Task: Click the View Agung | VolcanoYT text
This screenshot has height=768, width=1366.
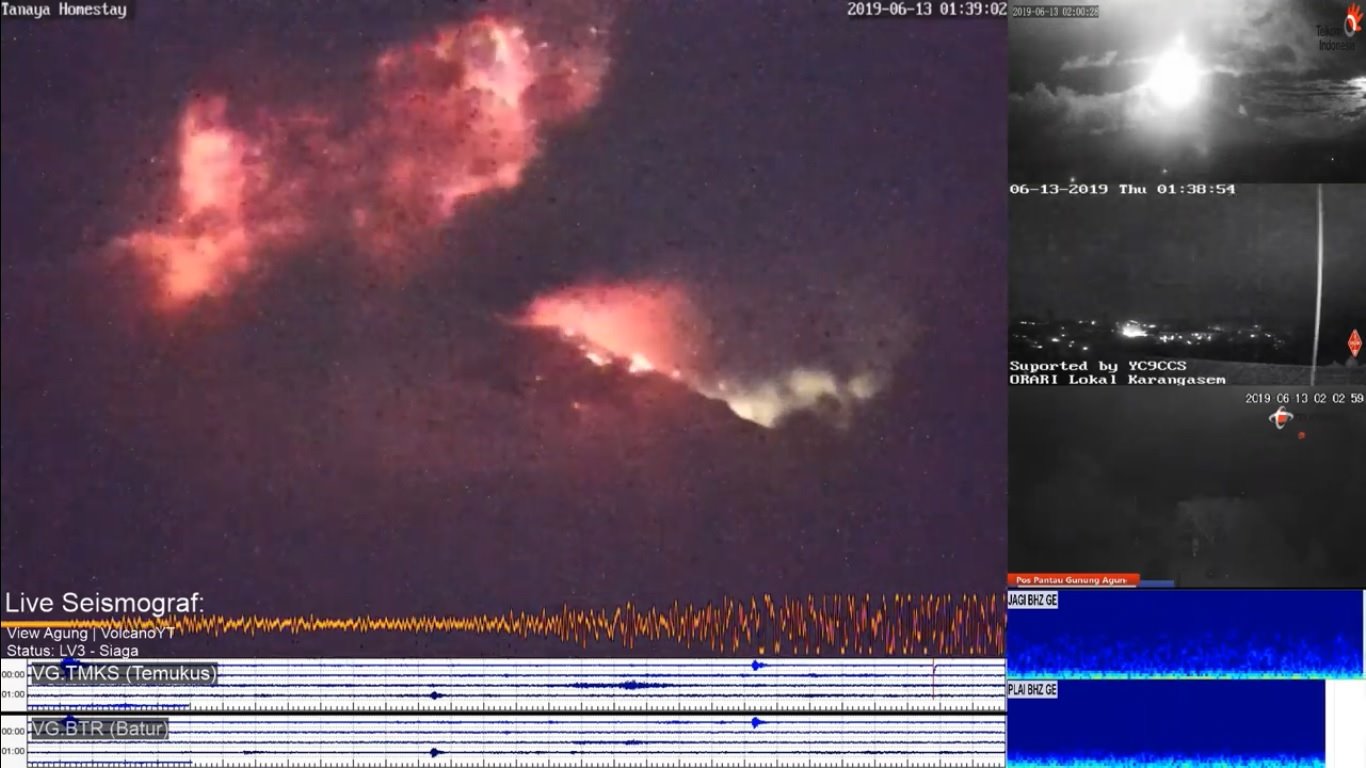Action: coord(91,633)
